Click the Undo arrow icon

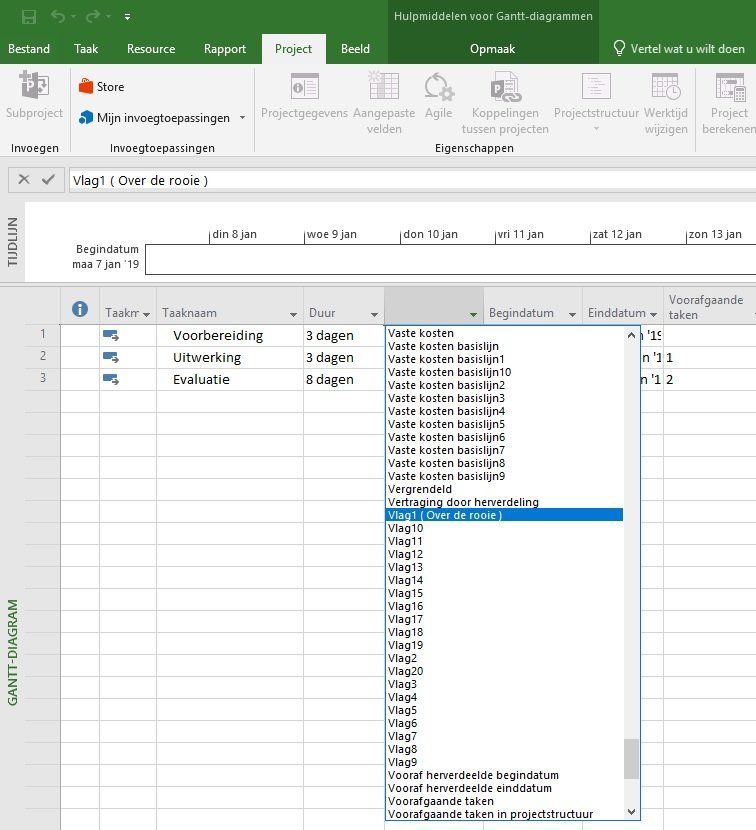58,17
